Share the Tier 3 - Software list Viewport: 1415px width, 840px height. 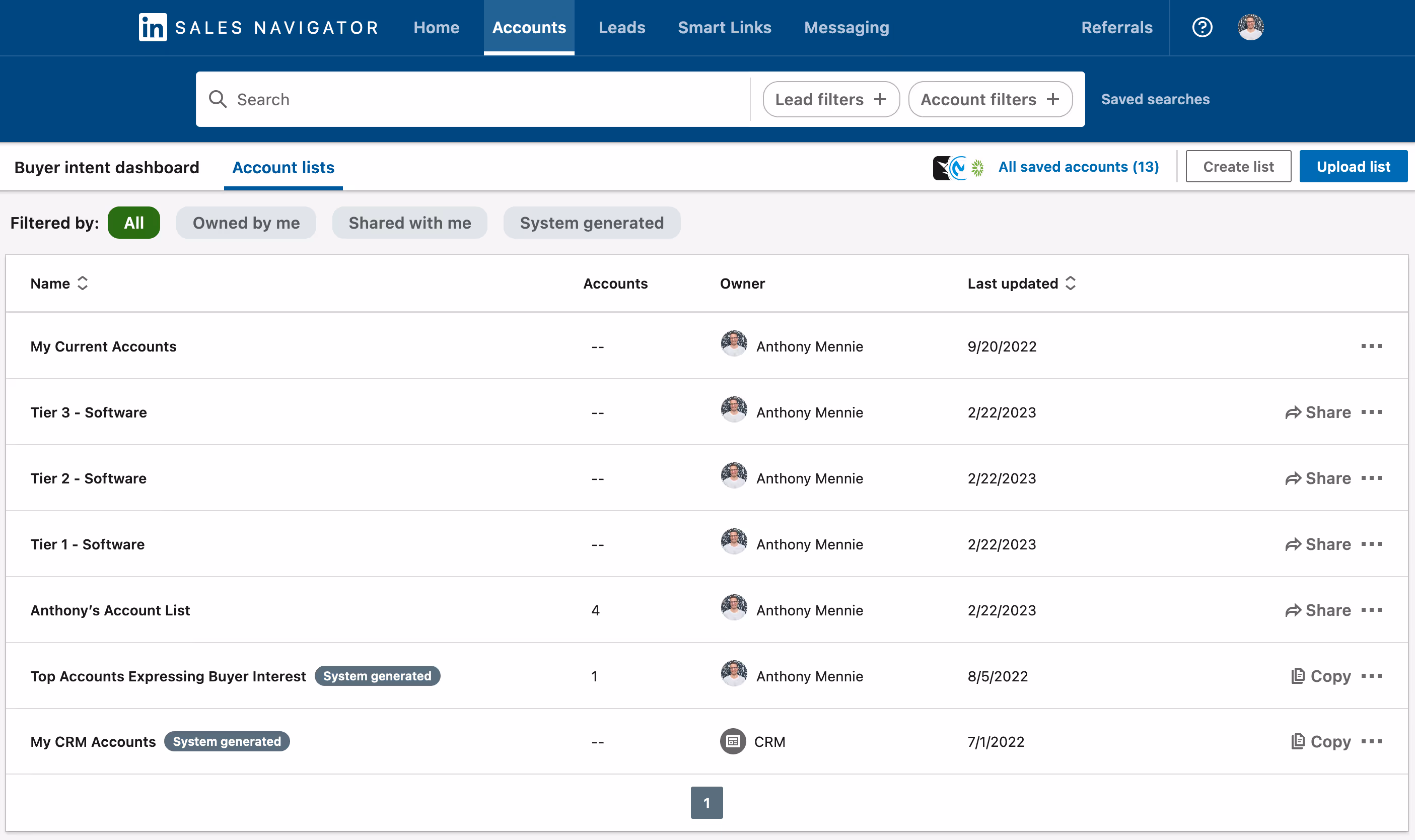(1318, 412)
